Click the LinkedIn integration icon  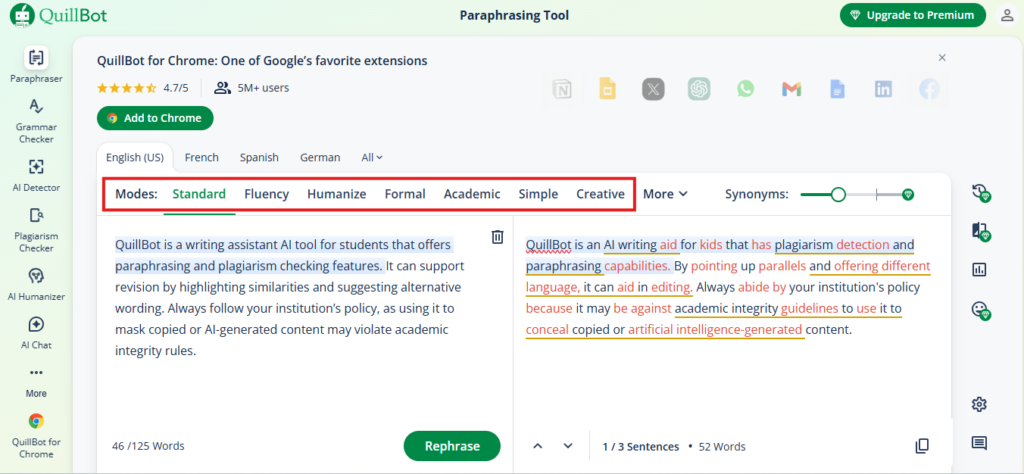pos(884,89)
